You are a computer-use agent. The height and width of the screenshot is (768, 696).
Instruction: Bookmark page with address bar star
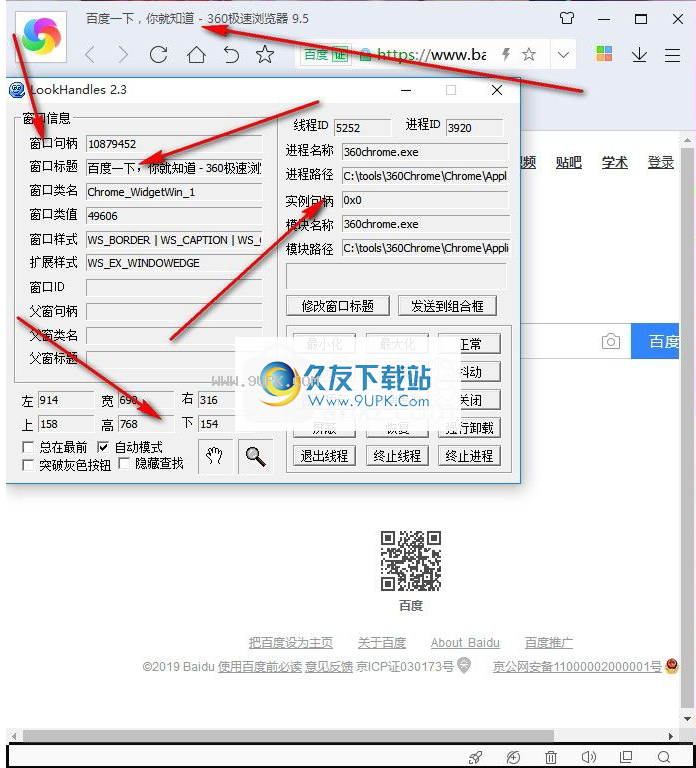pyautogui.click(x=529, y=54)
